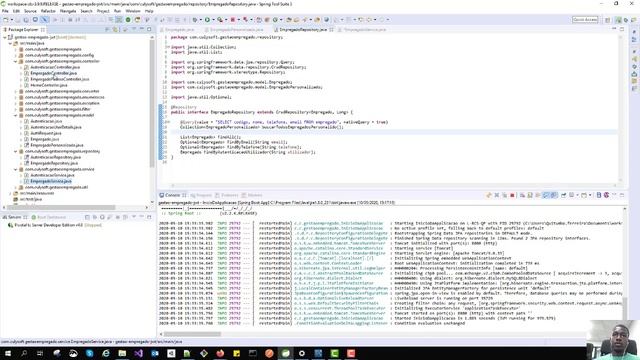
Task: Open the Source menu
Action: (30, 11)
